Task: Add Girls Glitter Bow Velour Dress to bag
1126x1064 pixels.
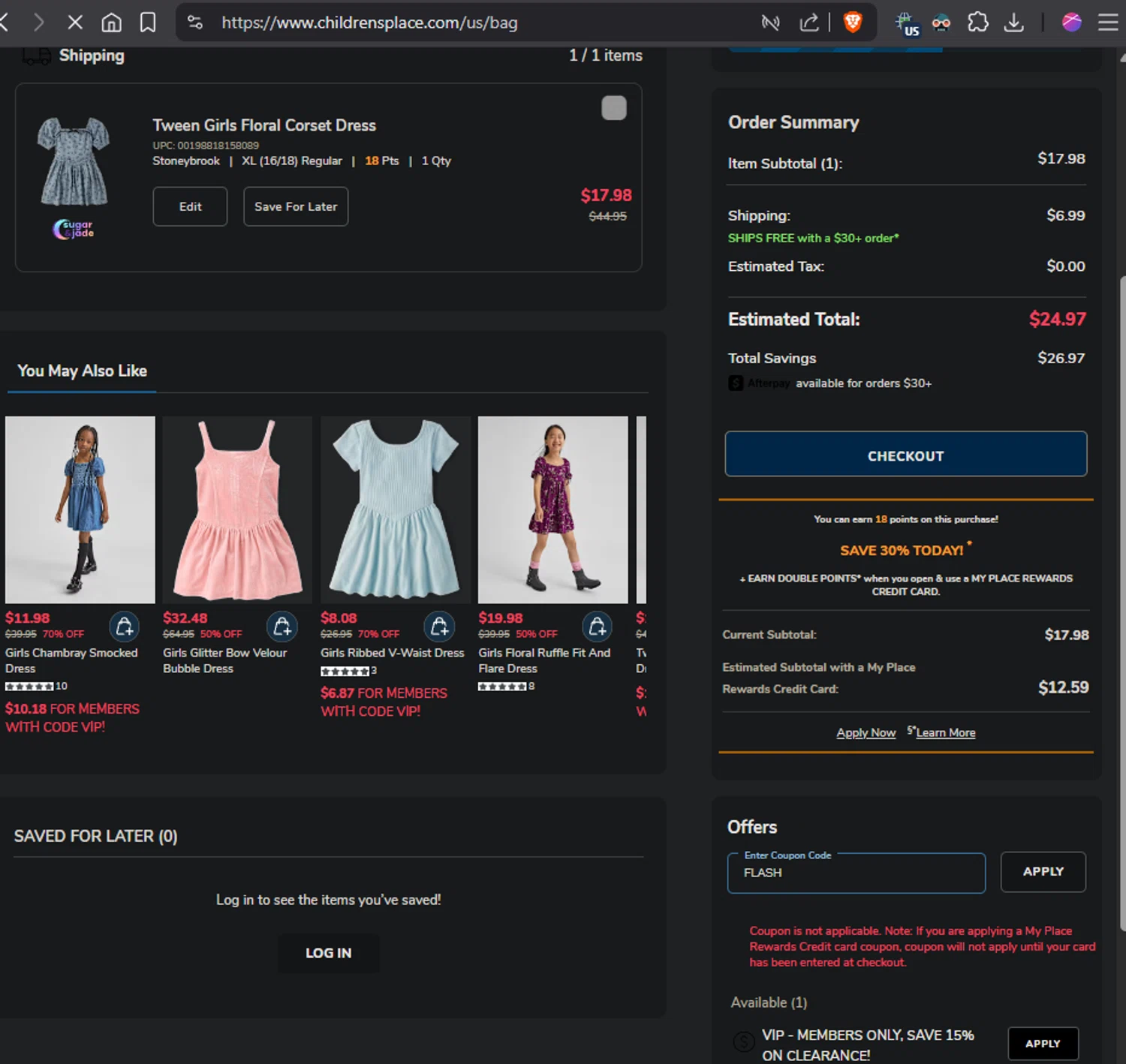Action: (x=282, y=627)
